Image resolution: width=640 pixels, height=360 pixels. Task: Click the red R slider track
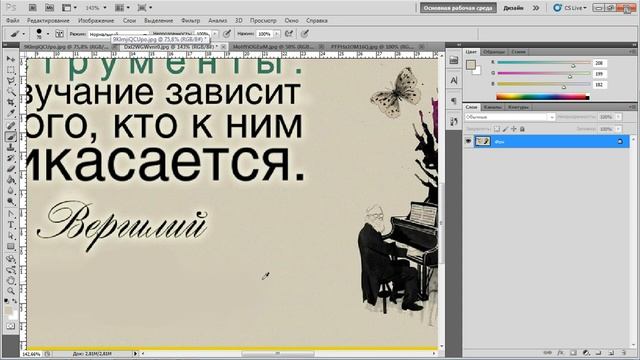coord(544,62)
